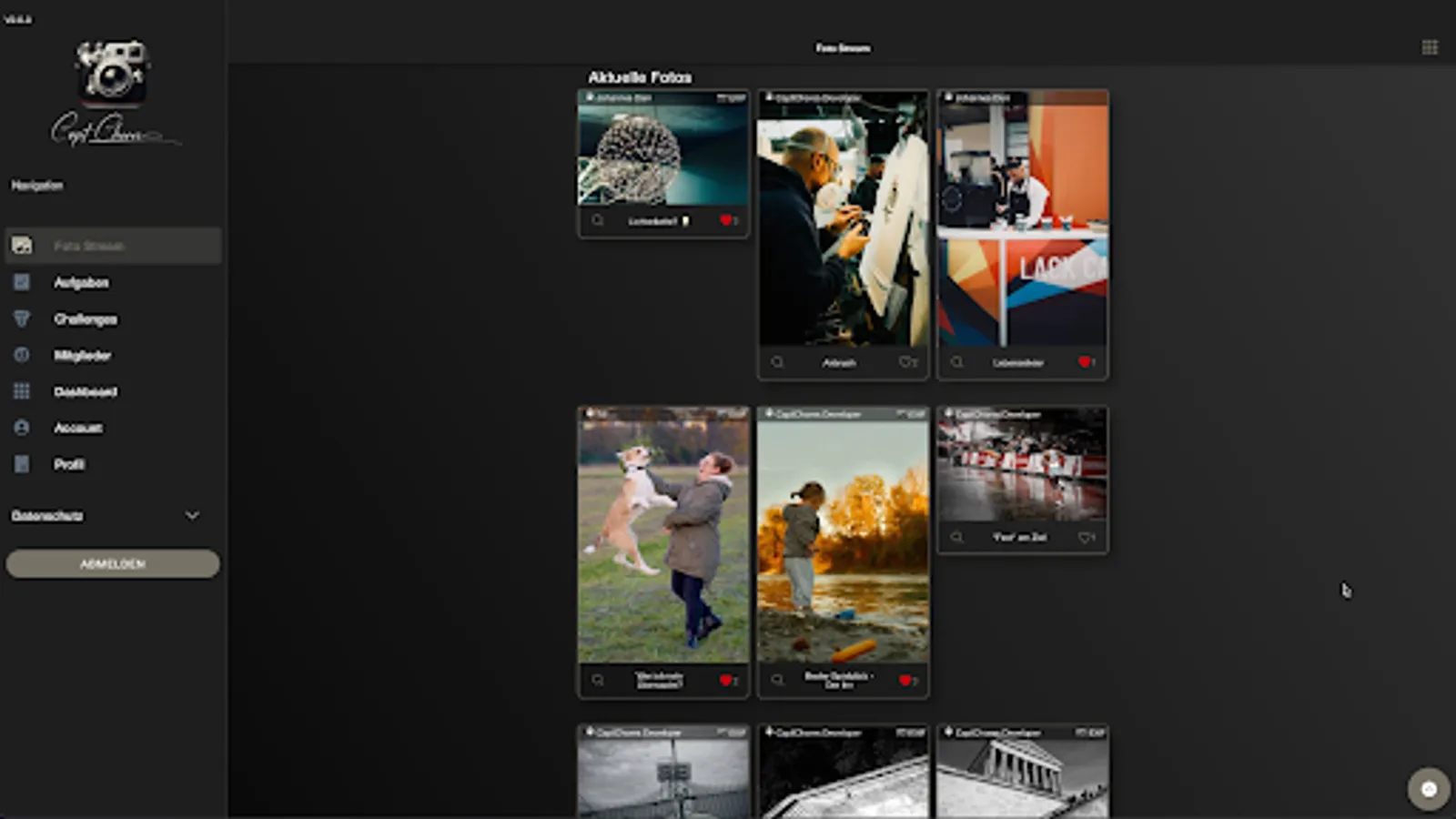This screenshot has height=819, width=1456.
Task: Click the magnifier icon on the Airbrush card
Action: coord(776,362)
